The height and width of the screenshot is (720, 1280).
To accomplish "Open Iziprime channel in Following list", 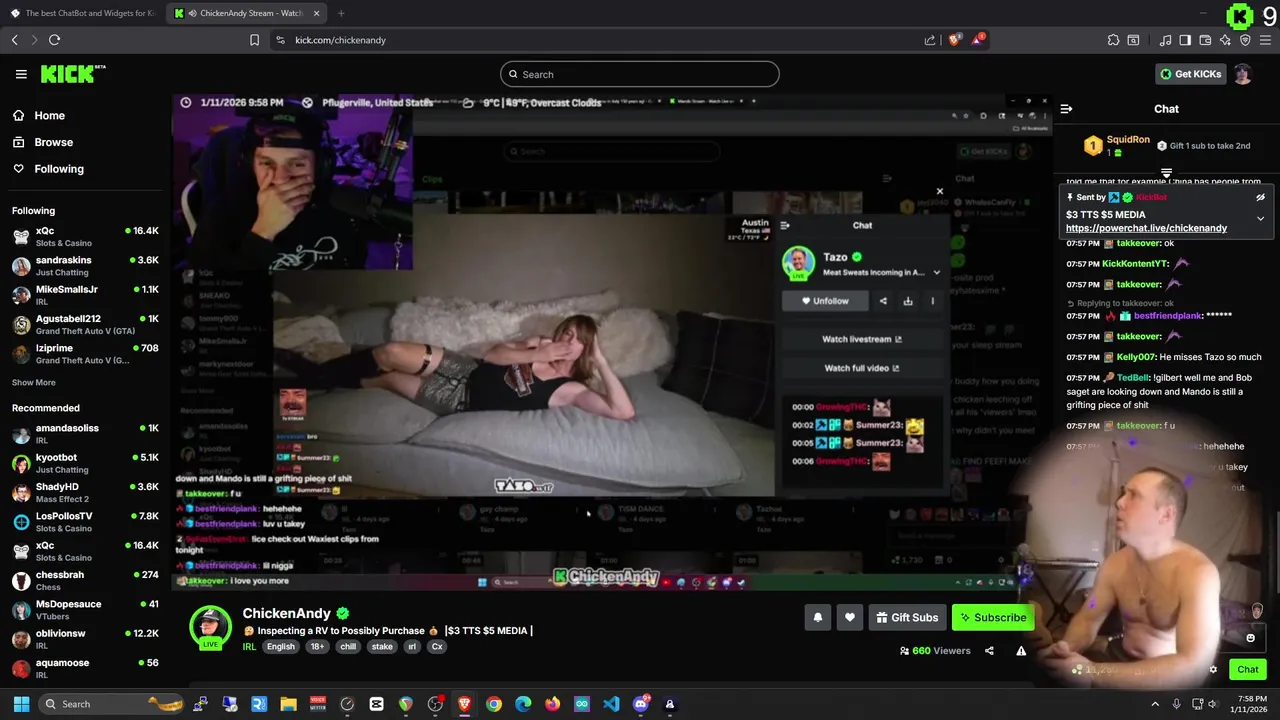I will pyautogui.click(x=85, y=354).
